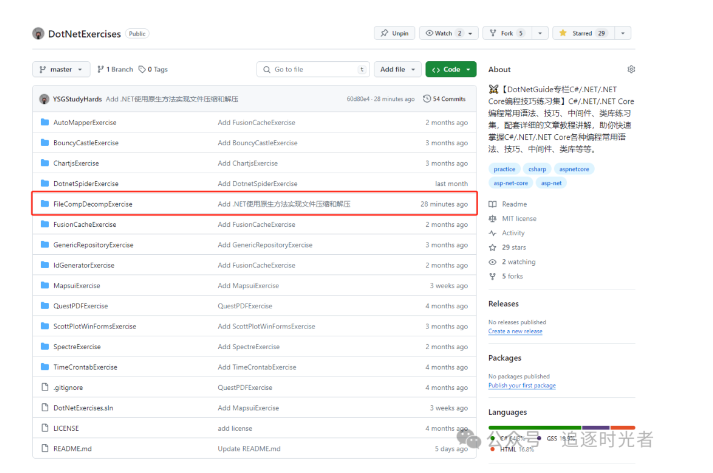Screen dimensions: 713x473
Task: Click the LICENSE file icon
Action: coord(45,428)
